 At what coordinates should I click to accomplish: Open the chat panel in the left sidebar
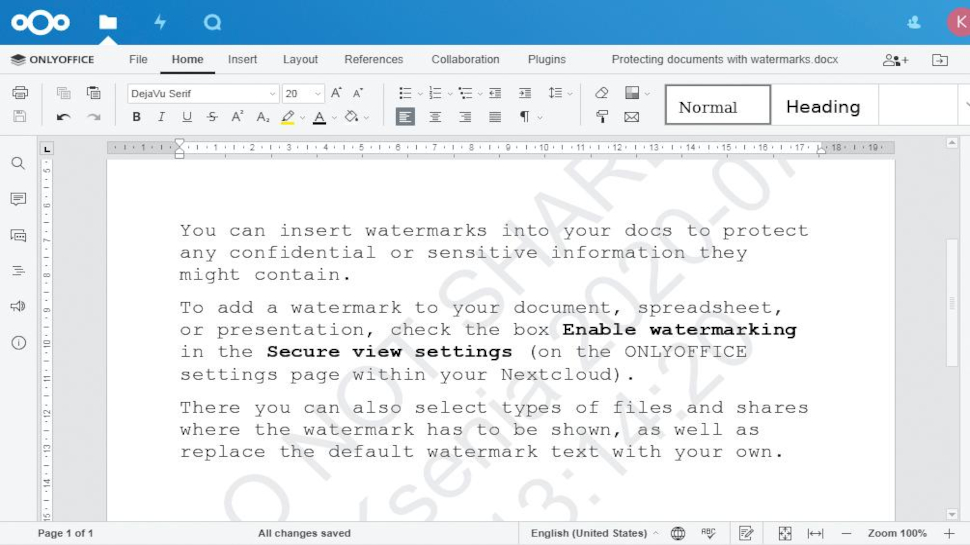point(19,236)
